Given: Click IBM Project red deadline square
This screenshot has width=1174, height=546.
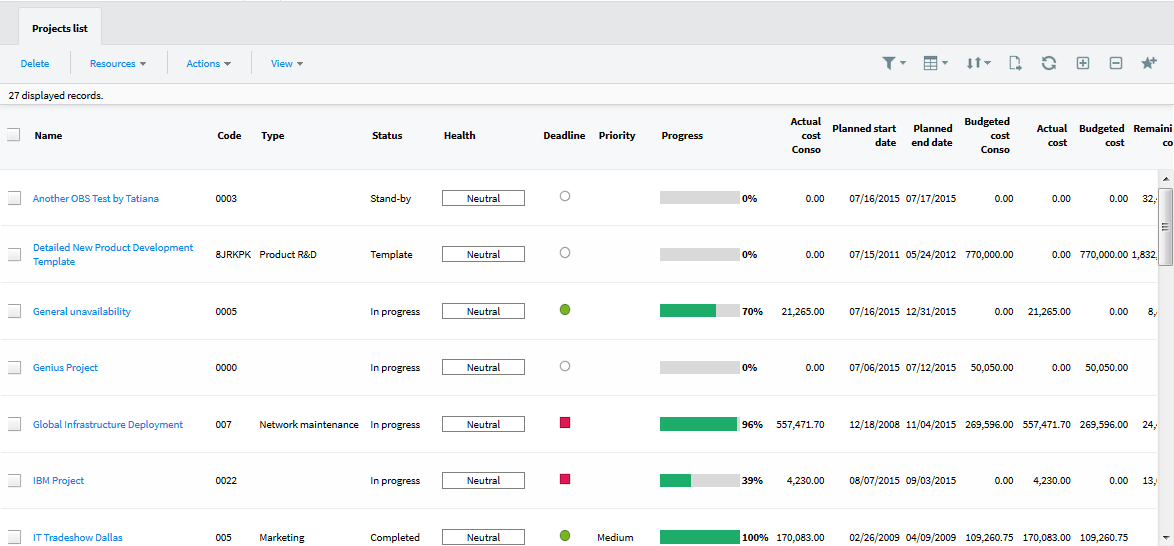Looking at the screenshot, I should tap(565, 479).
